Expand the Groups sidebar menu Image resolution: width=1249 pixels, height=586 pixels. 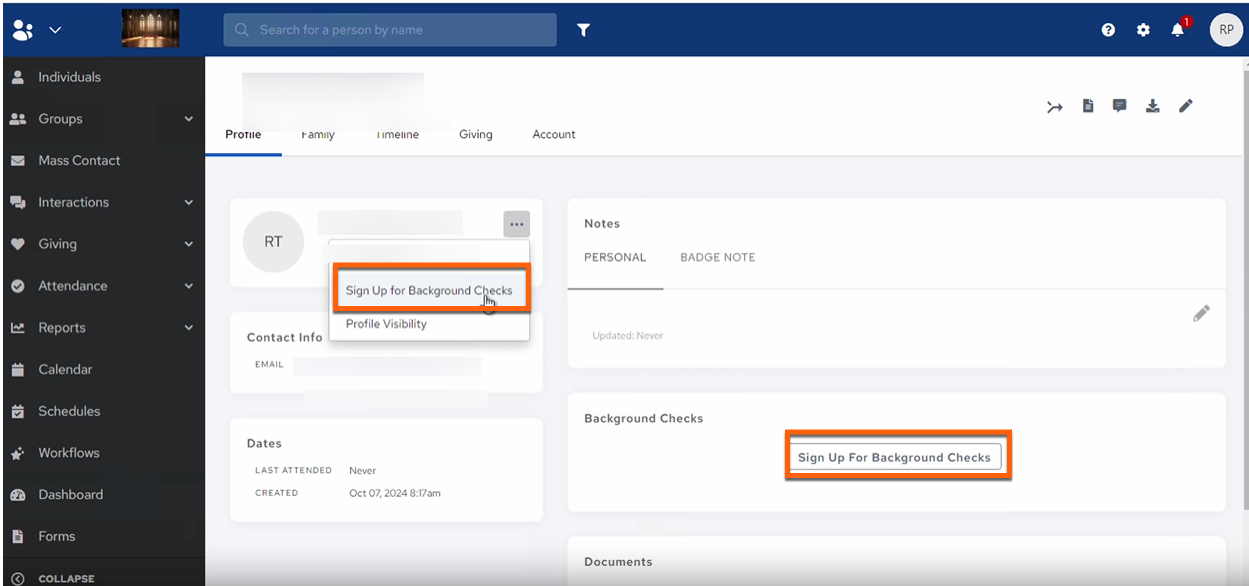(x=189, y=119)
